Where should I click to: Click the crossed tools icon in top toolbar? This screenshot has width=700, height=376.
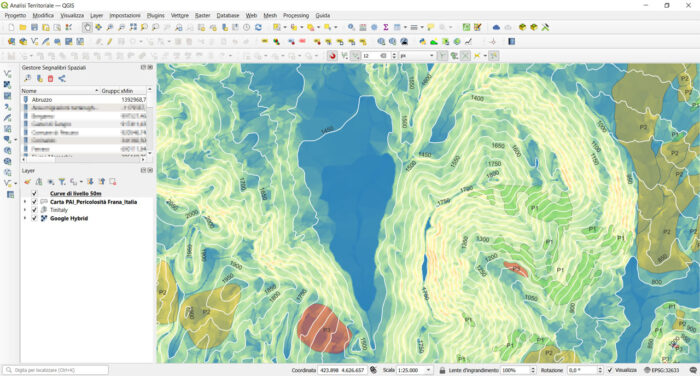click(x=545, y=28)
